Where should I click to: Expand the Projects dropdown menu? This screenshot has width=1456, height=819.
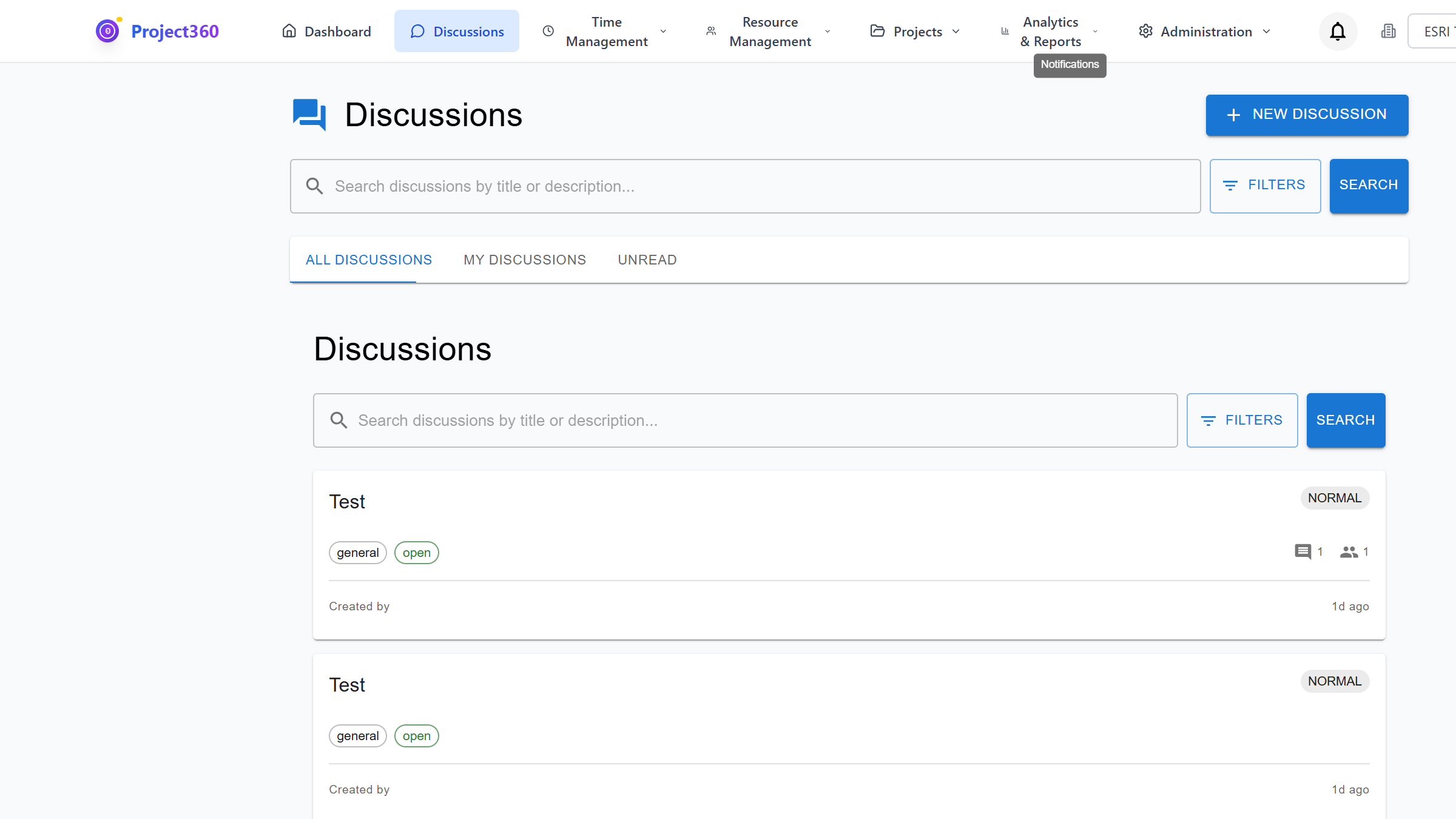[x=917, y=31]
